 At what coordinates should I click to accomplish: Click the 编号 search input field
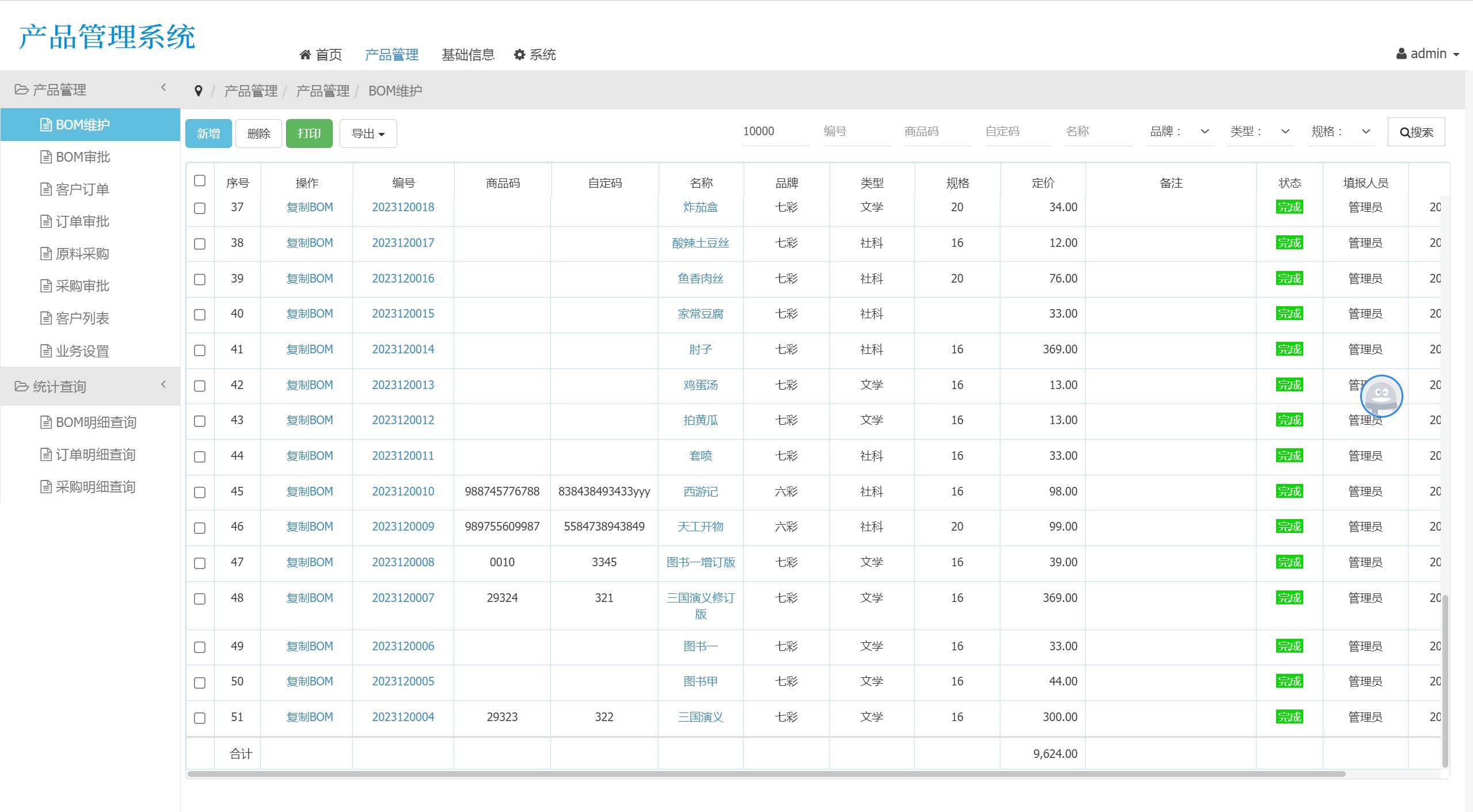tap(857, 132)
